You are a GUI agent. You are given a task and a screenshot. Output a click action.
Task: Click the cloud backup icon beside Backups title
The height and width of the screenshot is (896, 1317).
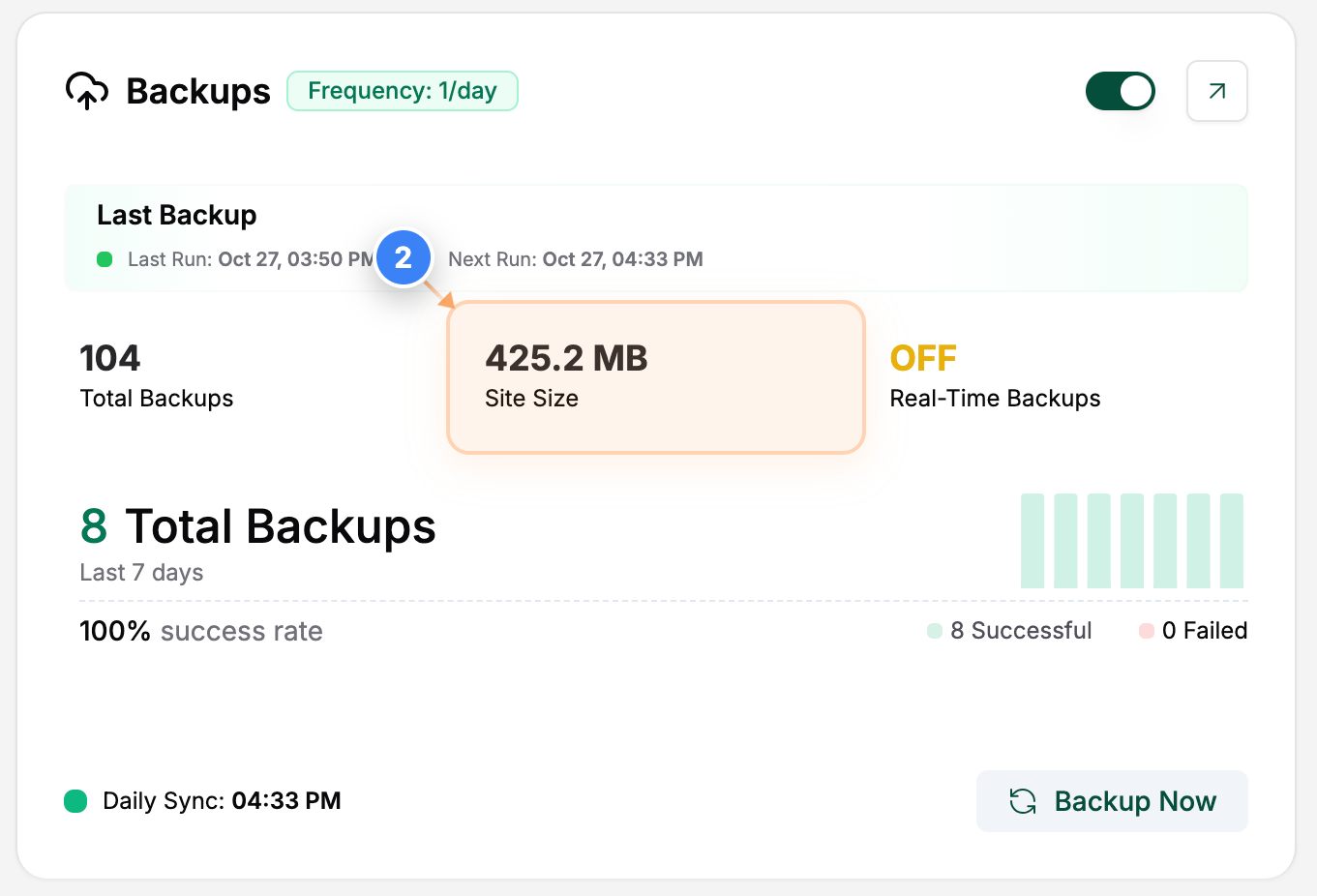coord(87,90)
